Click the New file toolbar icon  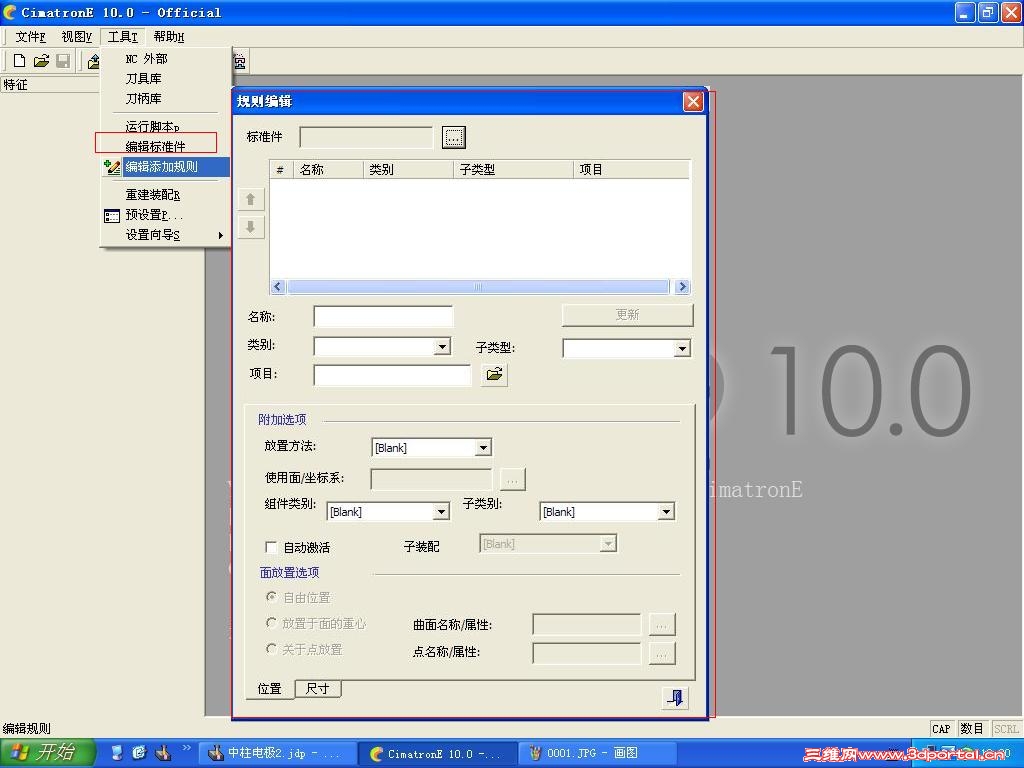coord(20,61)
